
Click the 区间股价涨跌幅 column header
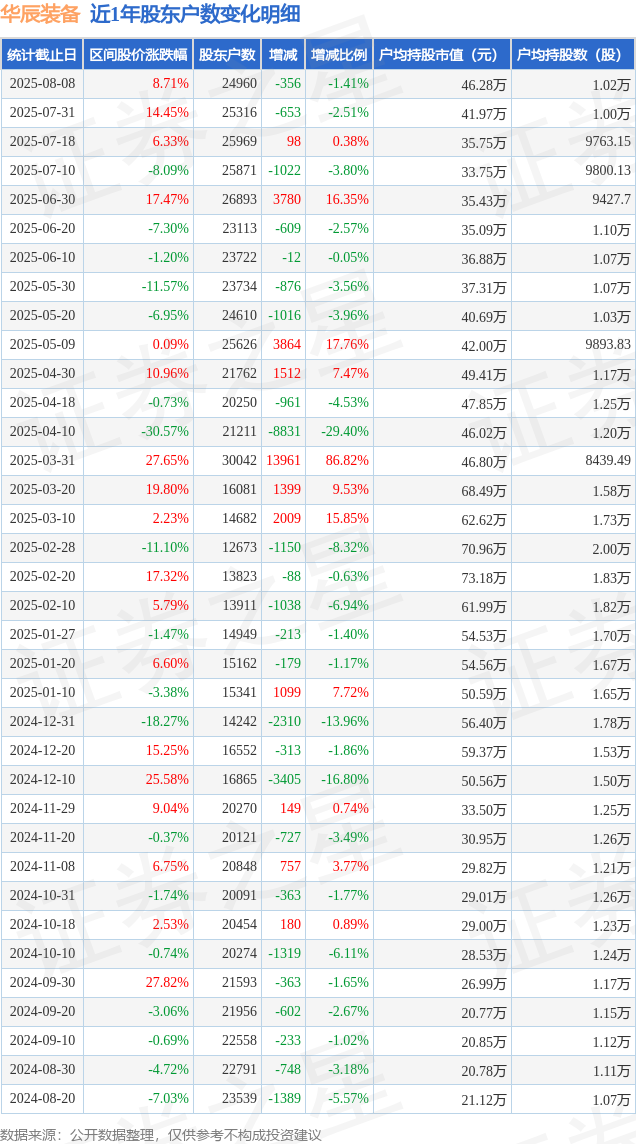tap(138, 55)
